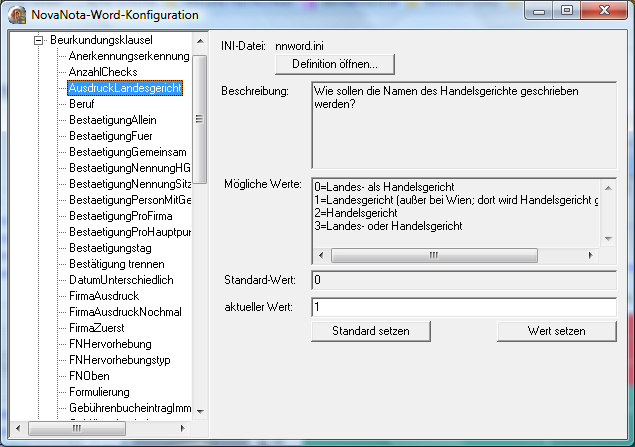Open the definition with Definition öffnen button
This screenshot has height=447, width=635.
[335, 64]
